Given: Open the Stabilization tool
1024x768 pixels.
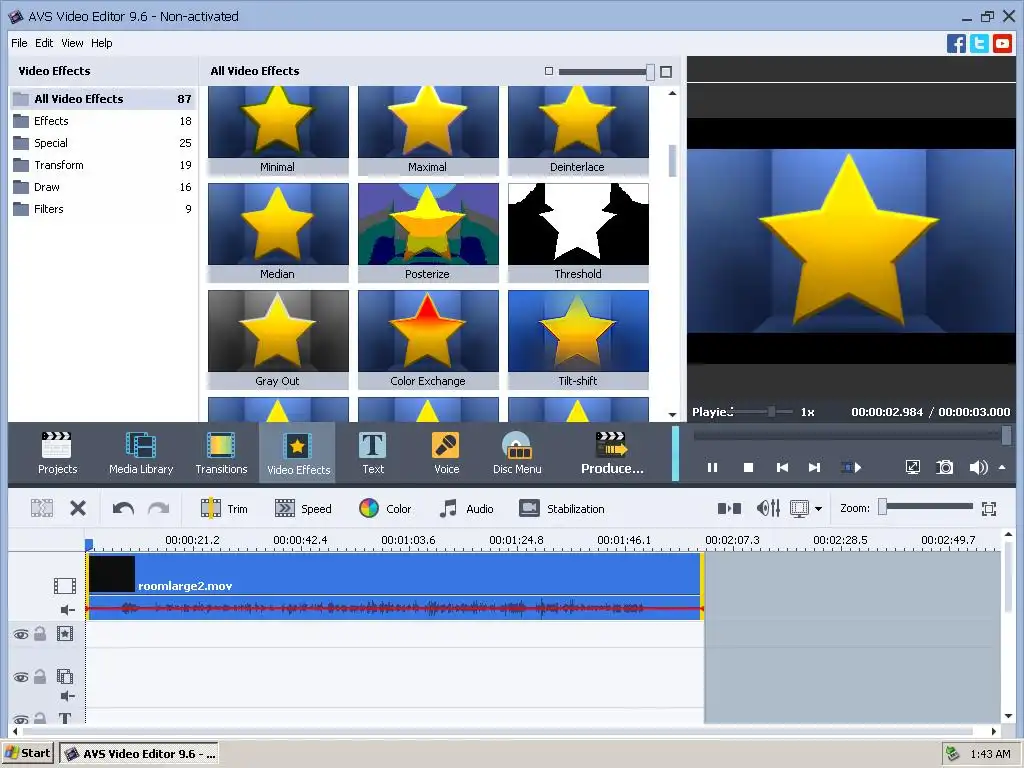Looking at the screenshot, I should tap(562, 509).
